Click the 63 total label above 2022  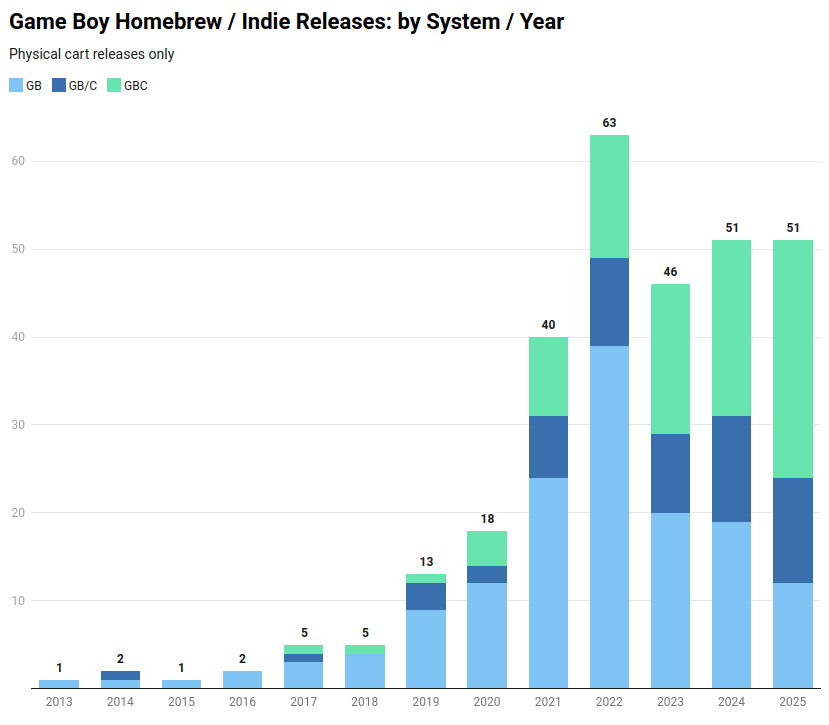pos(609,123)
